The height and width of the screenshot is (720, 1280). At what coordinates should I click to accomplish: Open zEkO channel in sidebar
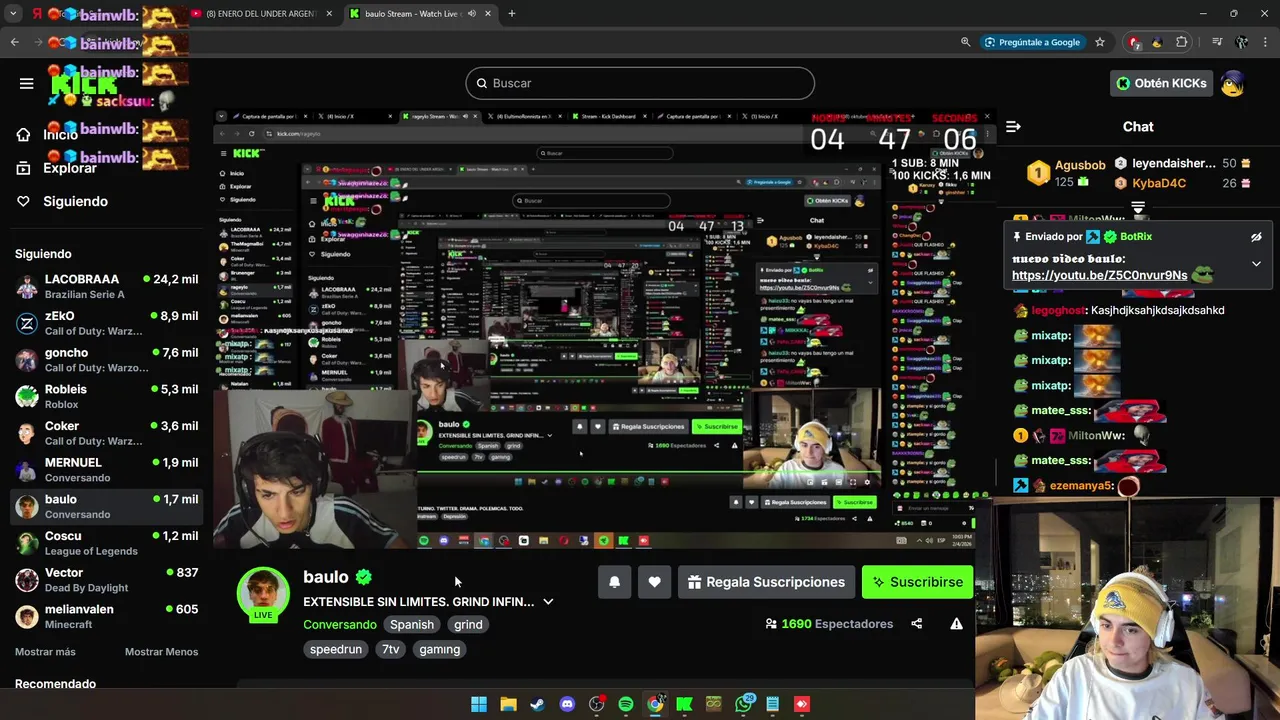pyautogui.click(x=107, y=323)
